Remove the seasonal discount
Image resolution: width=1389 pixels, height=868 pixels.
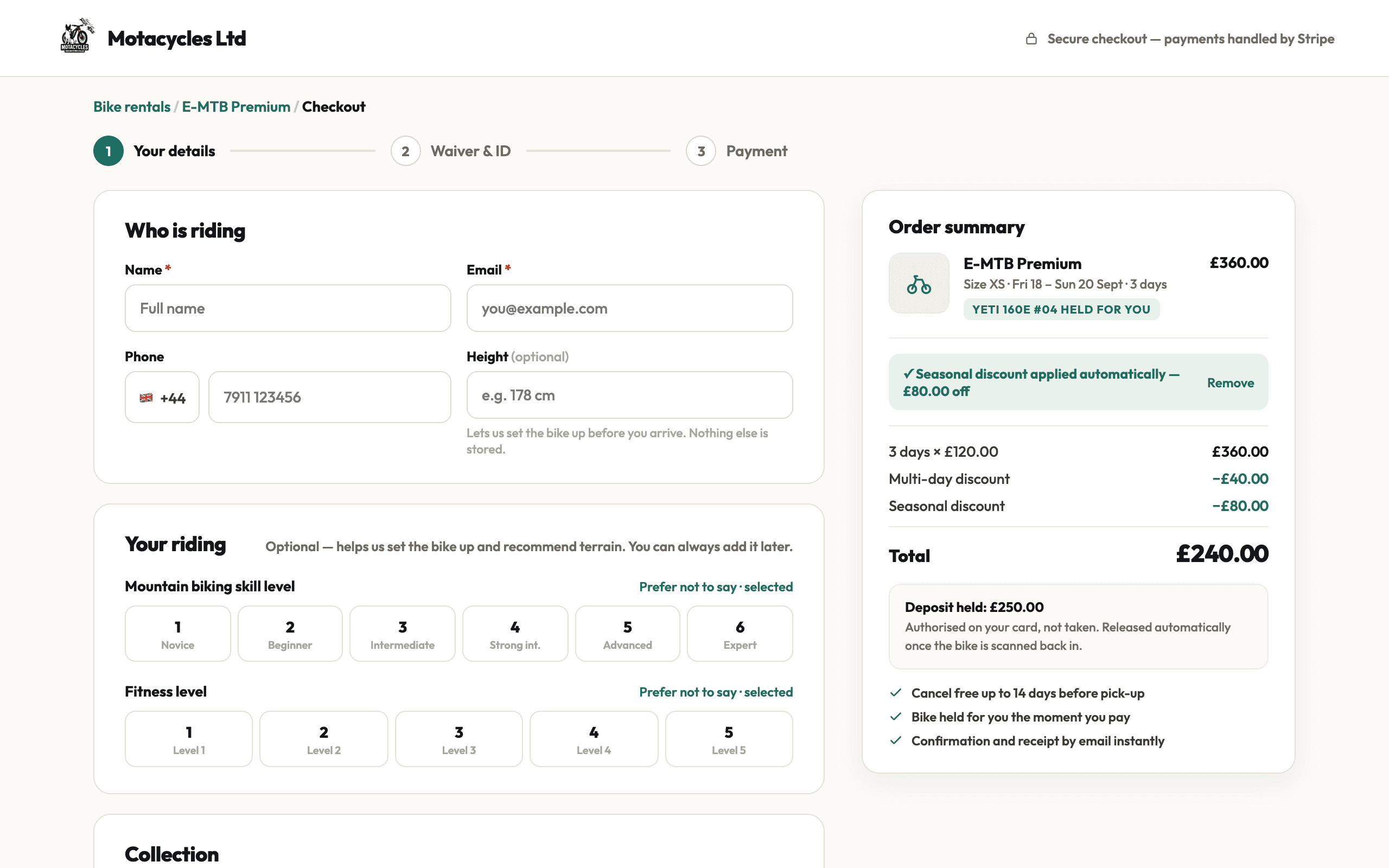coord(1230,383)
